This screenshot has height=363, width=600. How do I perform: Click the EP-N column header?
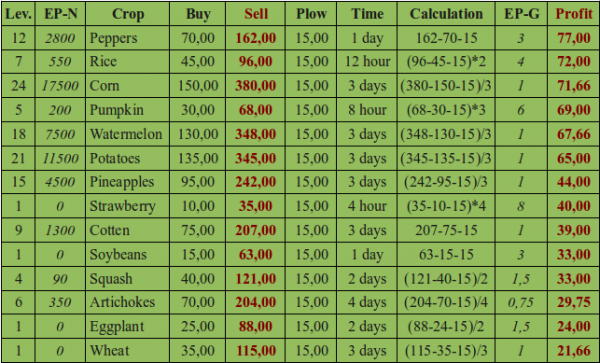pyautogui.click(x=60, y=14)
